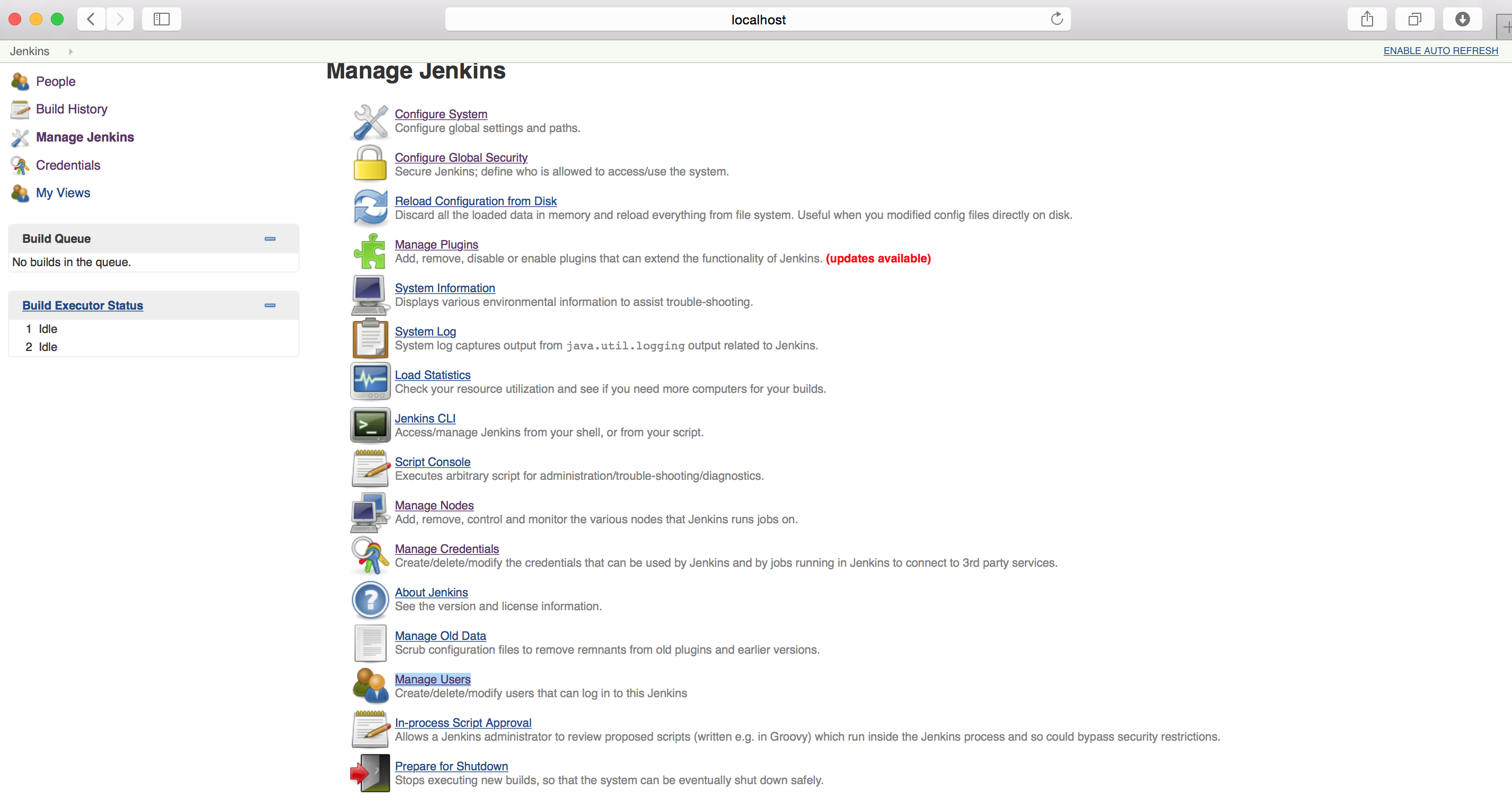
Task: Click 'No builds in the queue.' text
Action: click(x=72, y=262)
